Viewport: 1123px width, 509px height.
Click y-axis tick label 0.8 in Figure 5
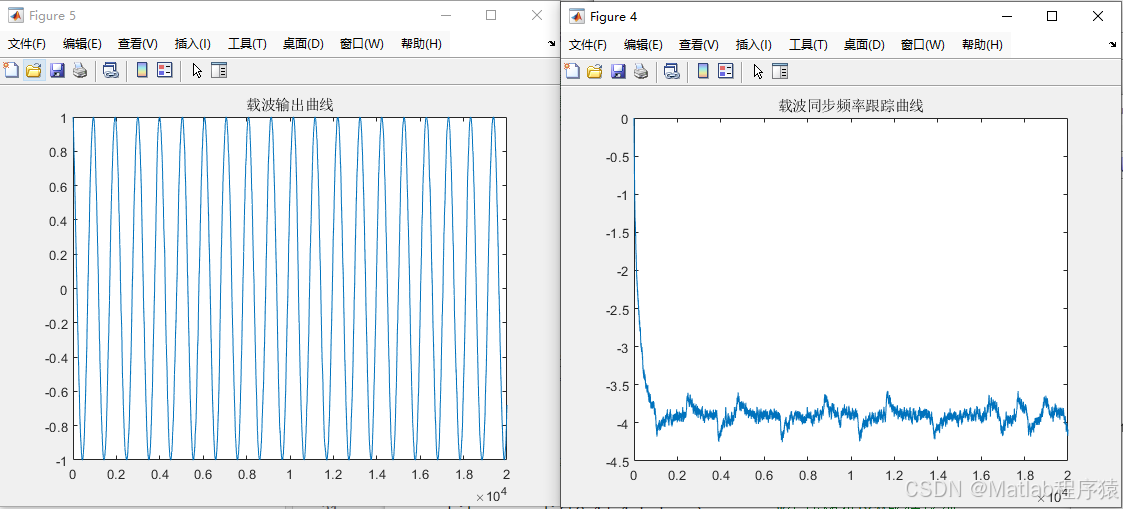pos(59,152)
